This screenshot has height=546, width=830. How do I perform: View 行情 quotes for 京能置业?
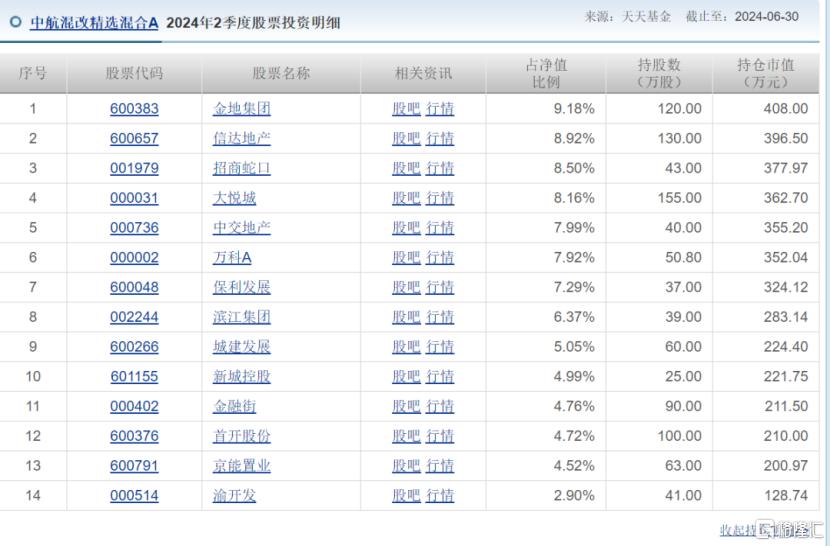pyautogui.click(x=440, y=466)
